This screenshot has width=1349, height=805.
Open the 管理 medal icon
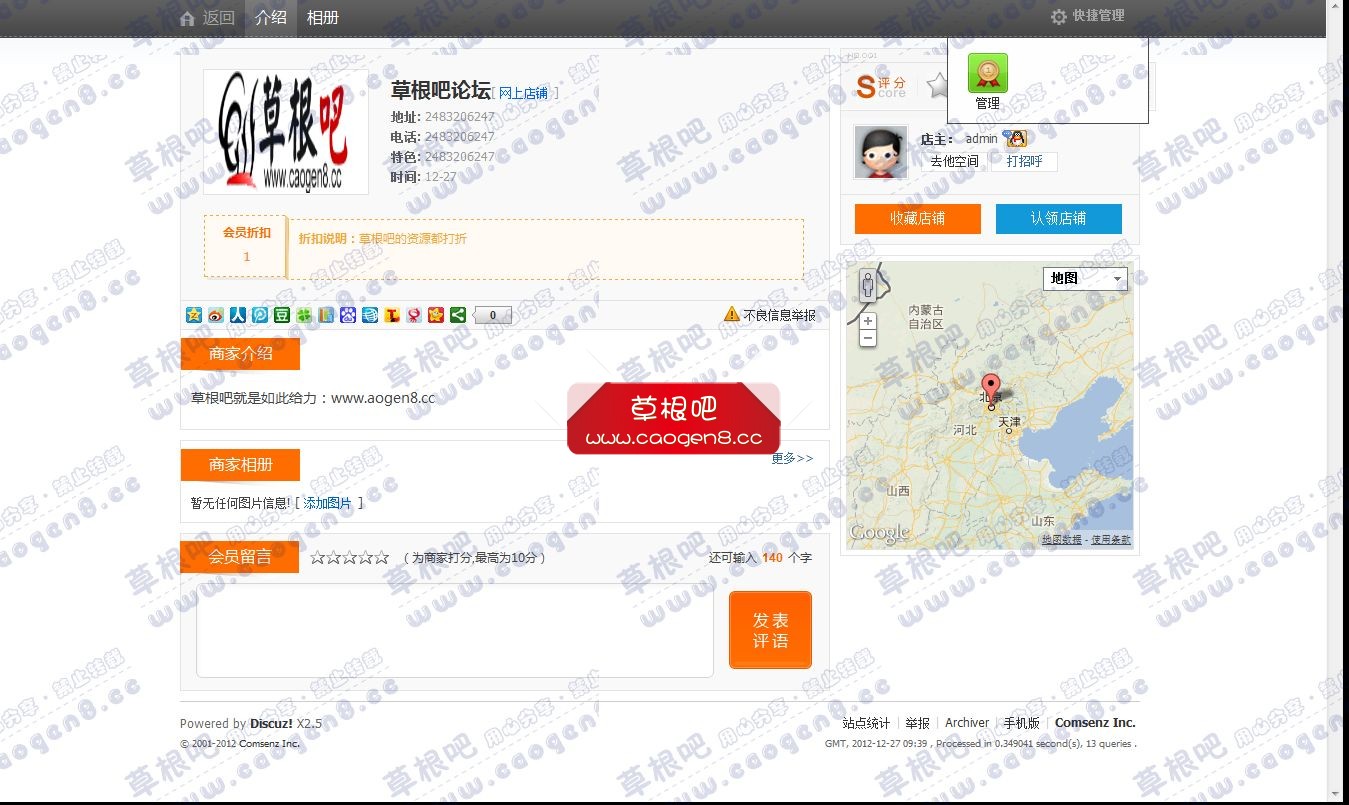(x=987, y=74)
